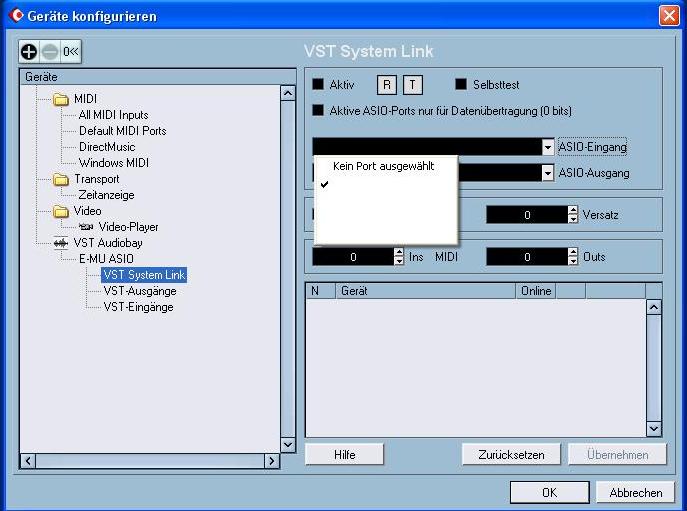
Task: Click the Zurücksetzen button
Action: click(x=511, y=454)
